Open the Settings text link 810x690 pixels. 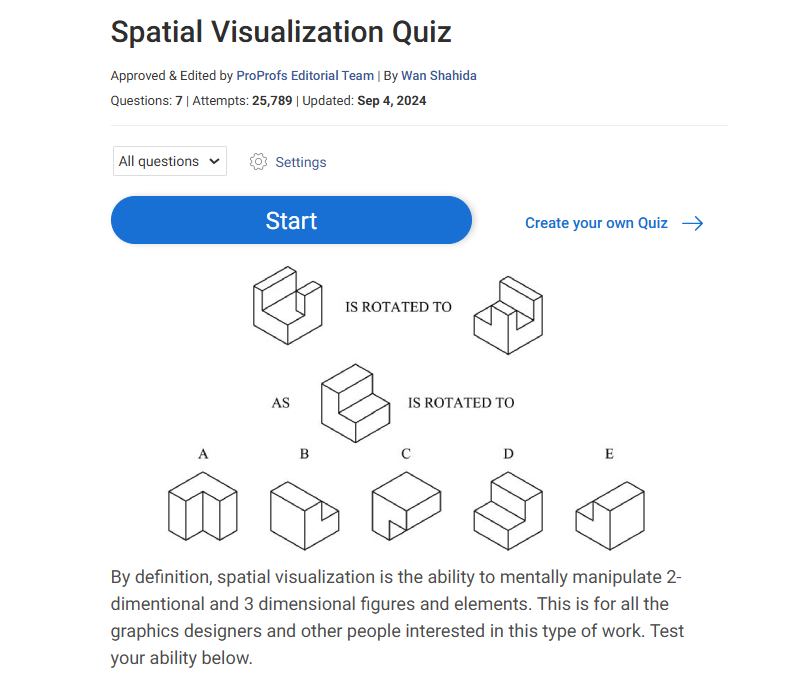(x=300, y=162)
